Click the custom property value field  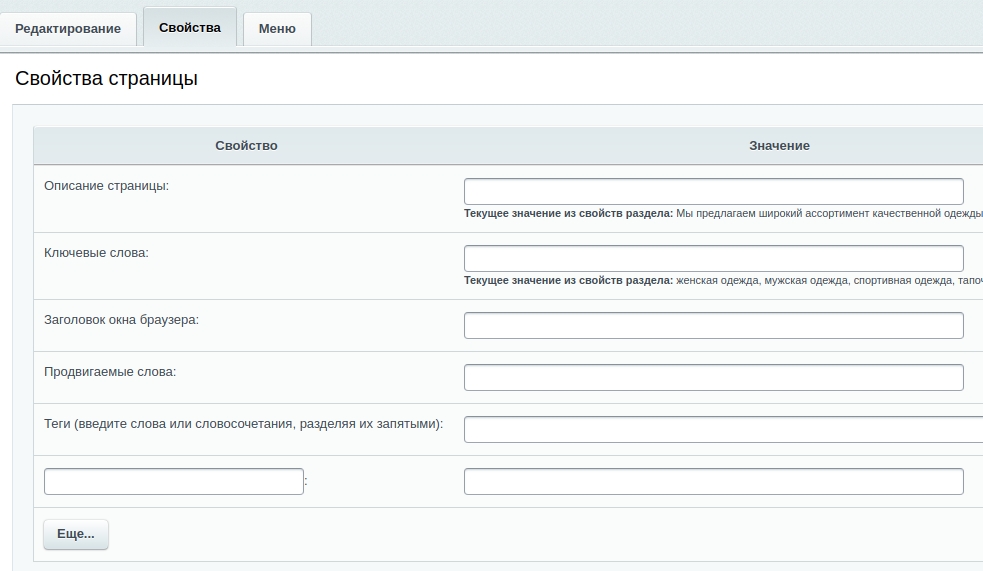713,481
